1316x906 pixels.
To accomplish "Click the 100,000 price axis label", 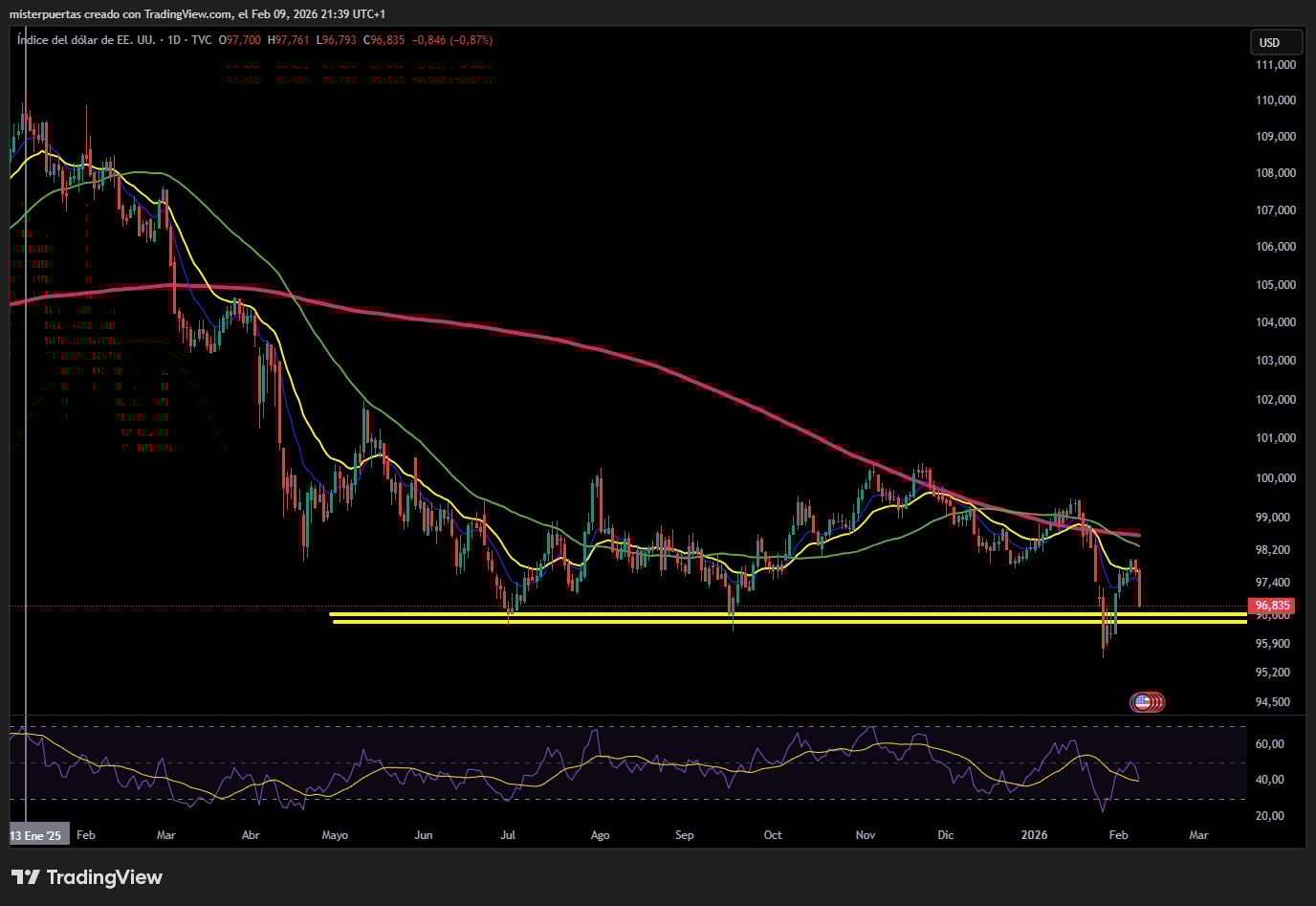I will pyautogui.click(x=1276, y=478).
